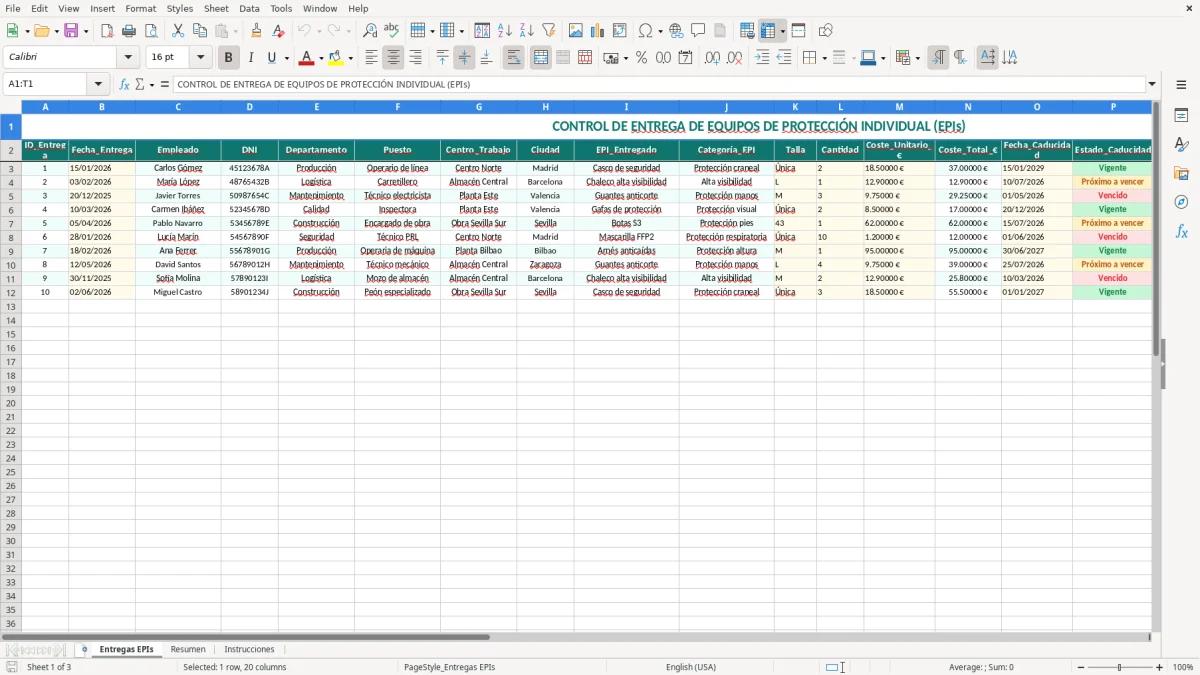Image resolution: width=1200 pixels, height=675 pixels.
Task: Open Print Preview via its toolbar icon
Action: [151, 31]
